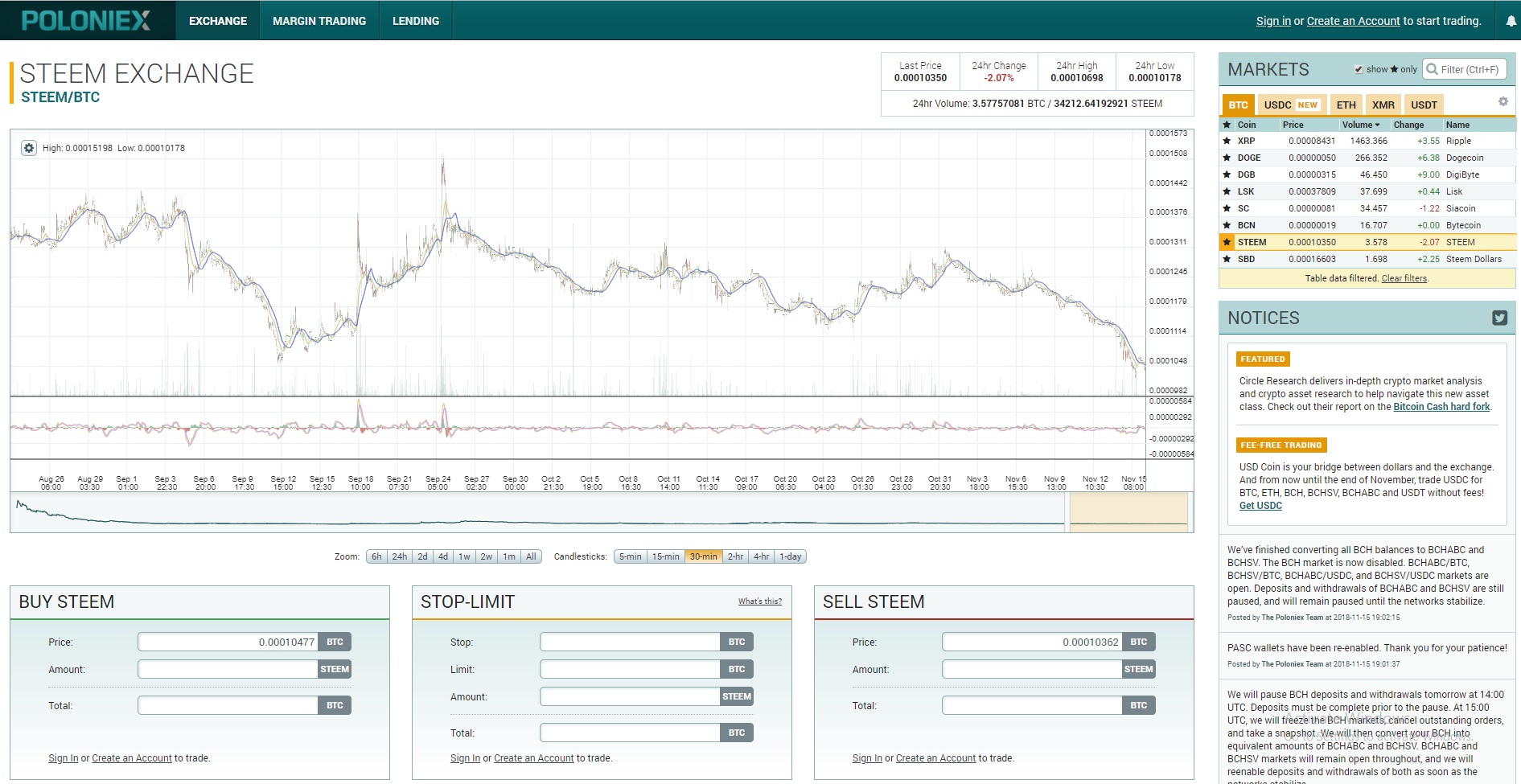The image size is (1521, 784).
Task: Select the ETH markets tab
Action: click(1346, 105)
